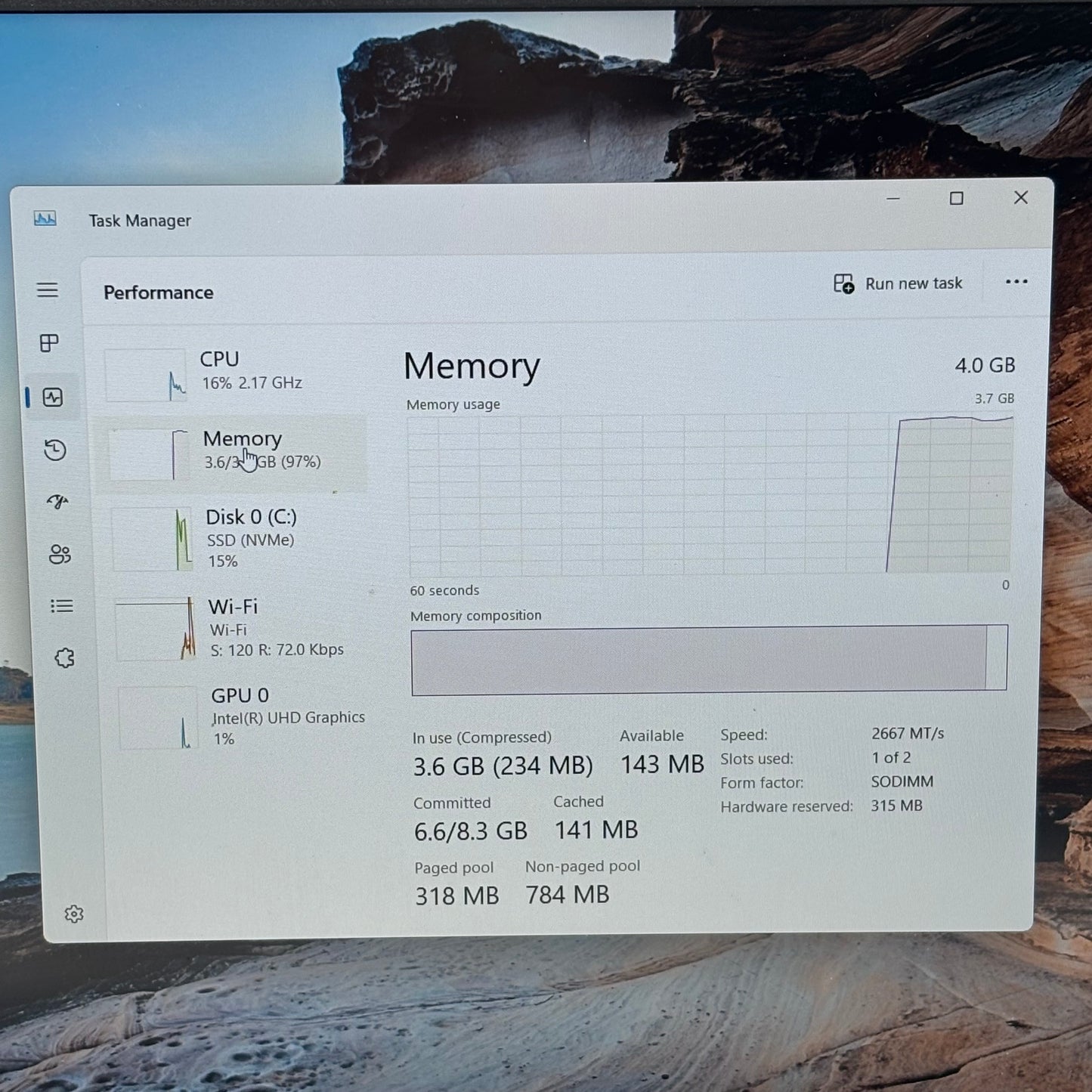Switch to the Users page icon
1092x1092 pixels.
[x=60, y=555]
